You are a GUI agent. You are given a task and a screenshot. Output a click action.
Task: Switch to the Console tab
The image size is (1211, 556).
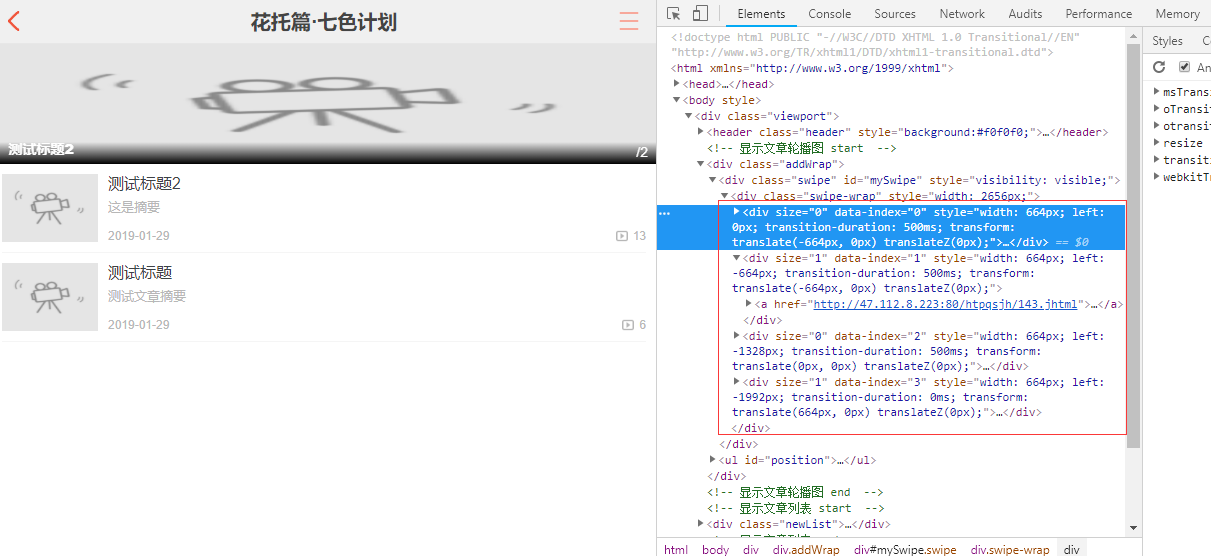829,14
